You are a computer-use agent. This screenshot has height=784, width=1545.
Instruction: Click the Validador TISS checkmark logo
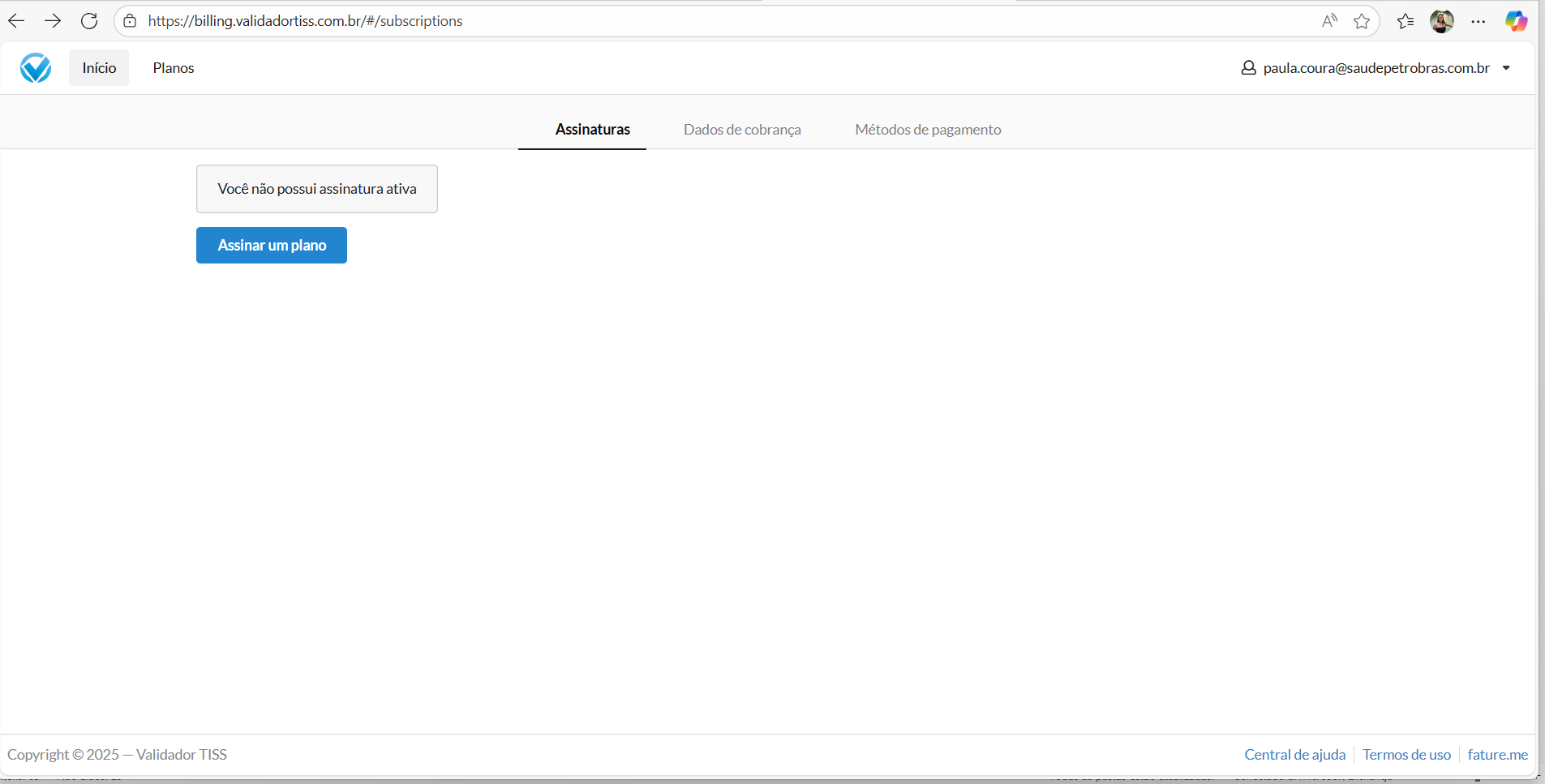click(36, 68)
